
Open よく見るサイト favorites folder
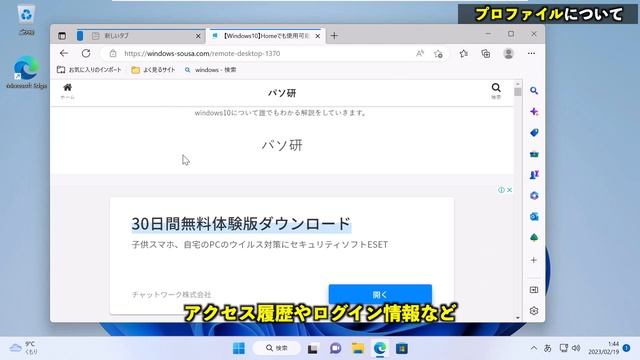point(153,70)
